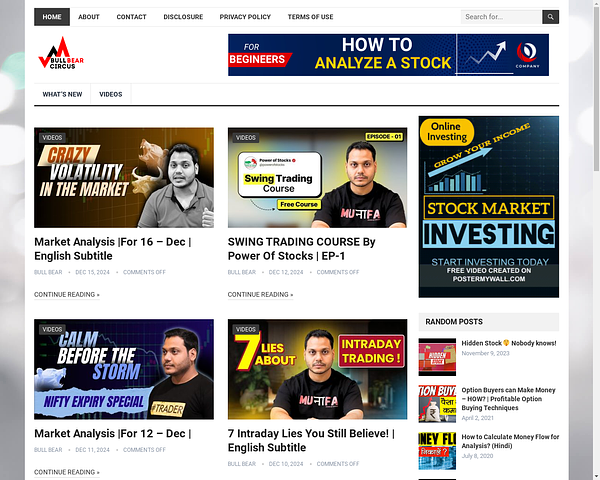The image size is (600, 480).
Task: Open the About page in navigation
Action: (x=89, y=17)
